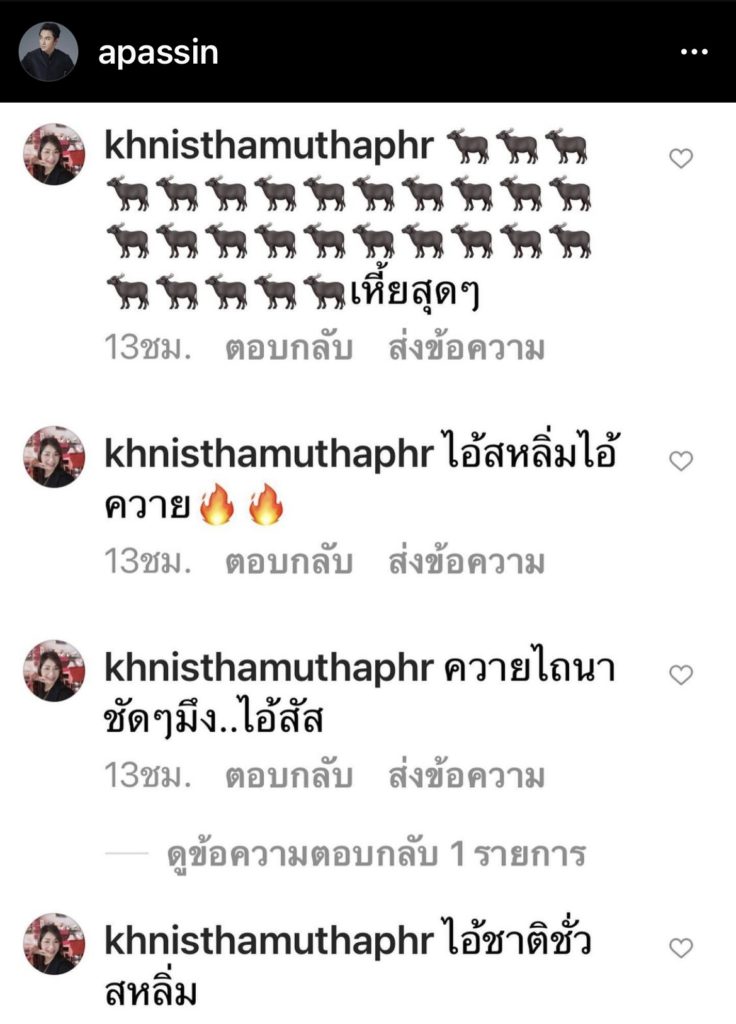The image size is (736, 1024).
Task: Expand ดูข้อความตอบกลับ 1 รายการ replies
Action: [376, 854]
